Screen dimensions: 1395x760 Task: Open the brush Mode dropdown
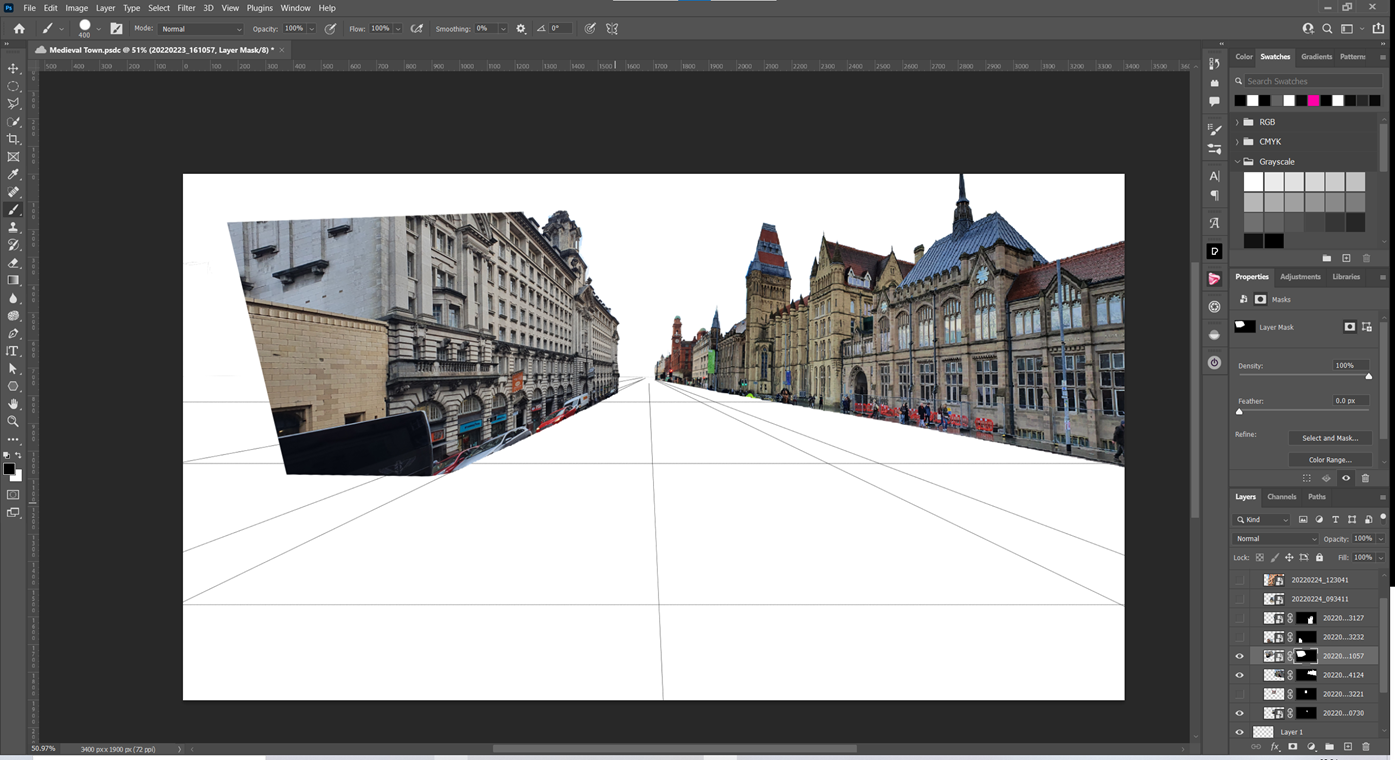click(x=200, y=29)
